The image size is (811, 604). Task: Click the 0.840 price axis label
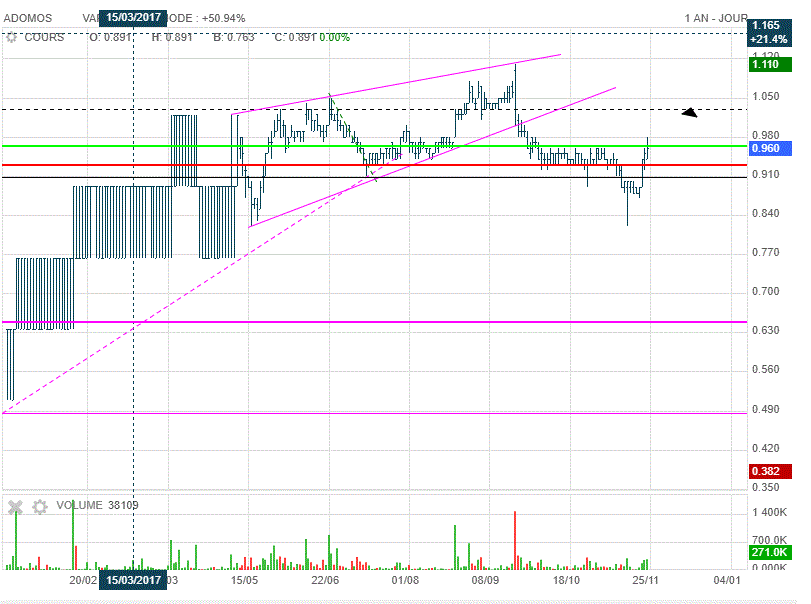765,213
